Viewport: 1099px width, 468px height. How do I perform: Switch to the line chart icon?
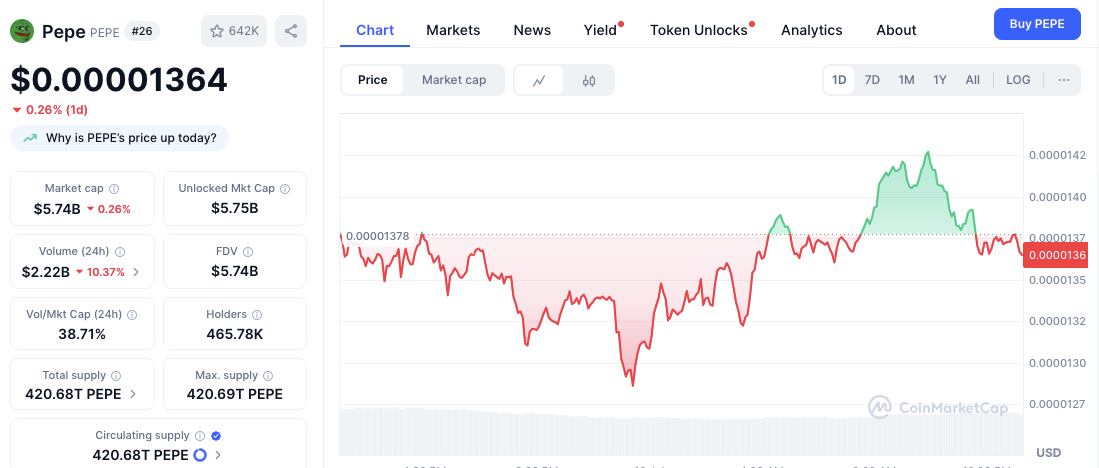click(x=539, y=81)
